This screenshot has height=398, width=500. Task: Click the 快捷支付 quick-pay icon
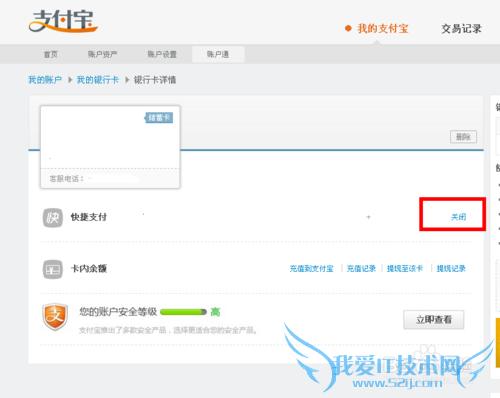[53, 218]
